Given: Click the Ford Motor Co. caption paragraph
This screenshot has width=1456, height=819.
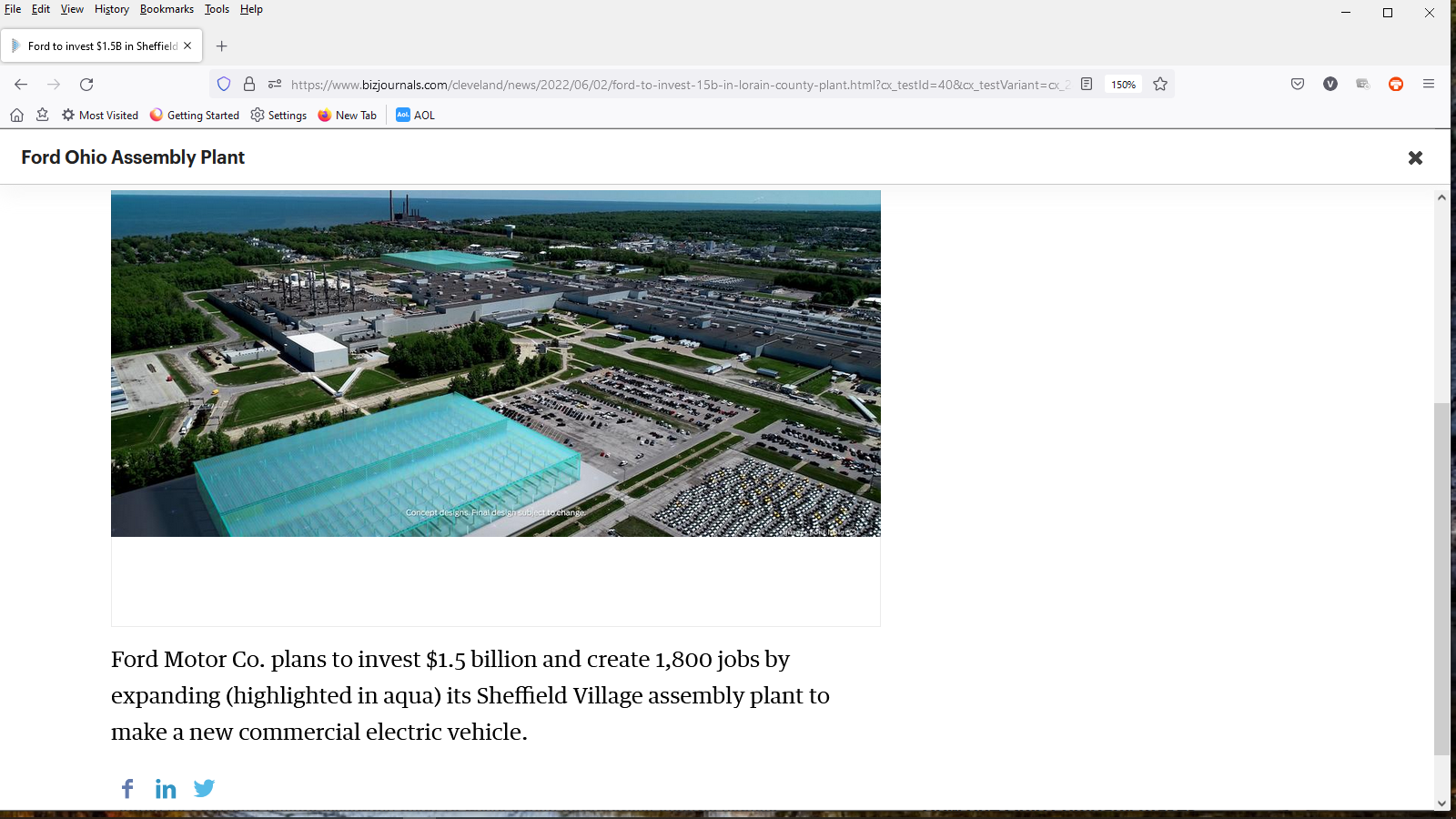Looking at the screenshot, I should coord(470,695).
